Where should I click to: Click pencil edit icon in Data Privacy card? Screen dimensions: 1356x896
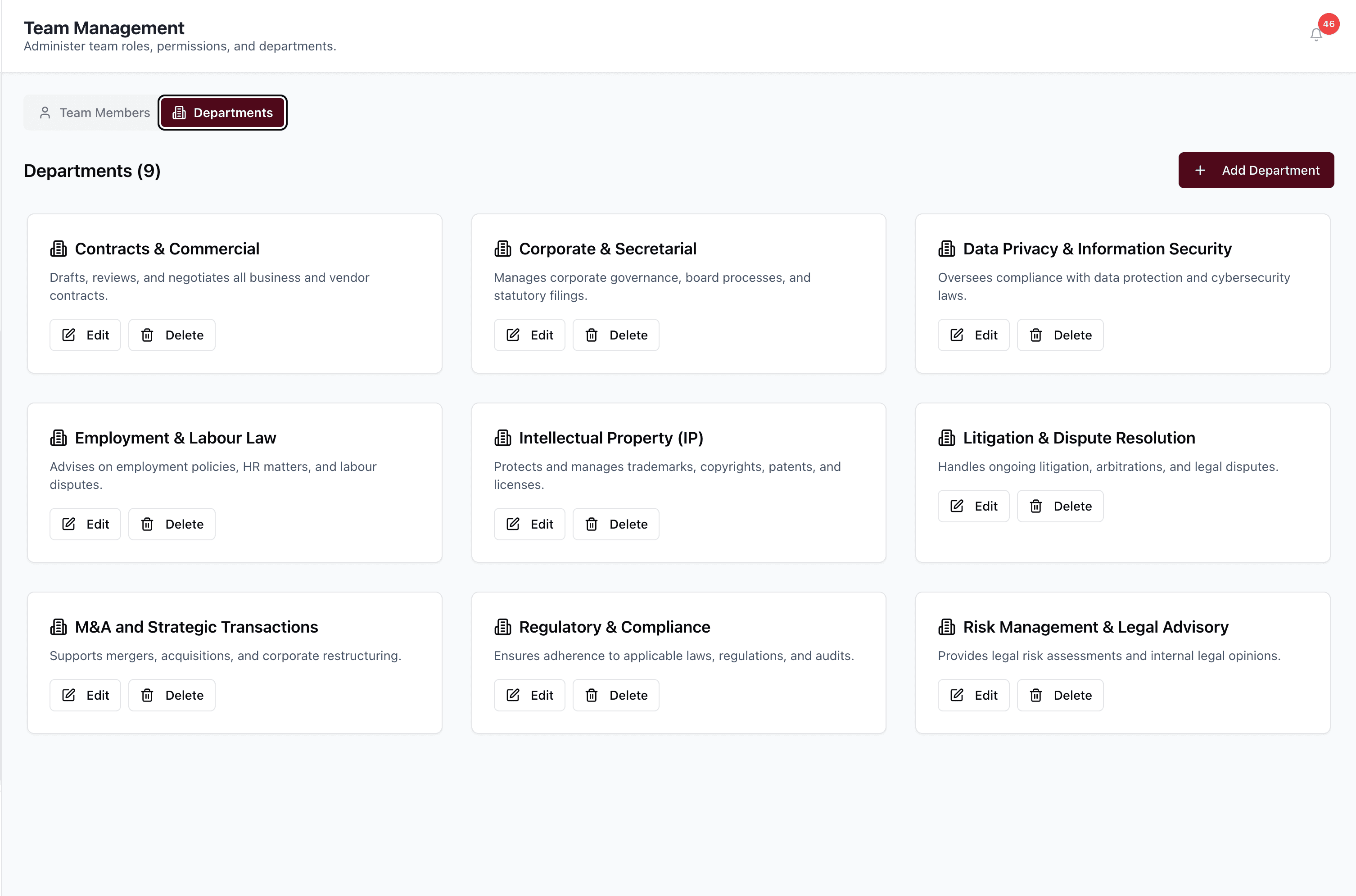957,335
